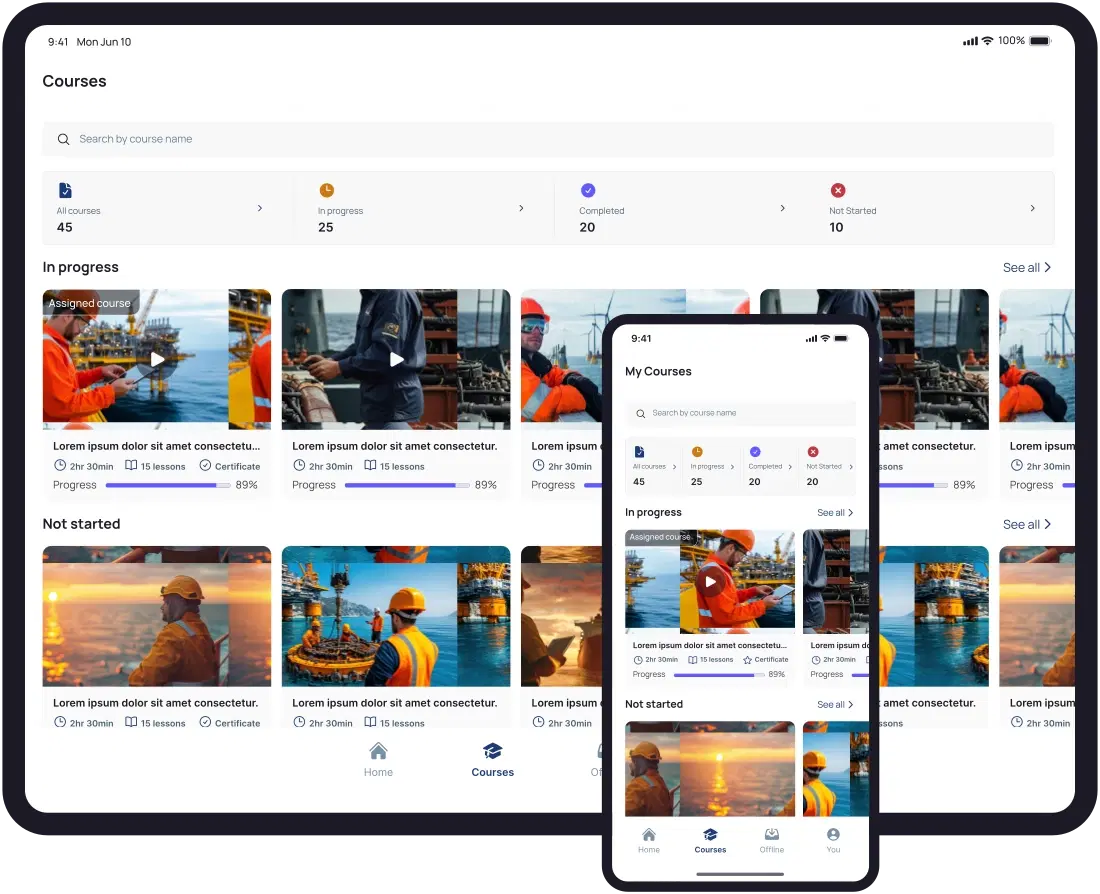Select Courses tab in tablet bottom bar
Image resolution: width=1100 pixels, height=894 pixels.
coord(492,760)
